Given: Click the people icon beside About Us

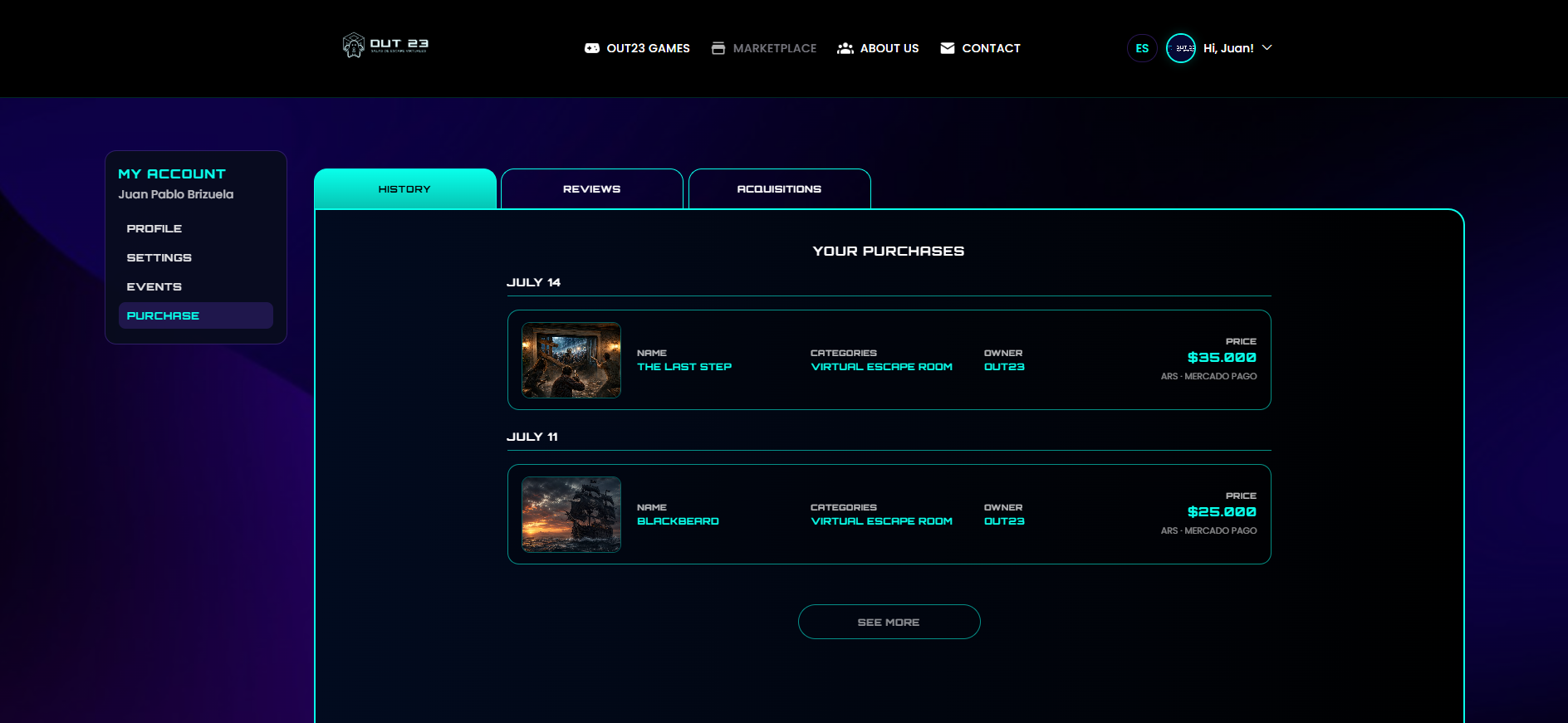Looking at the screenshot, I should coord(845,48).
